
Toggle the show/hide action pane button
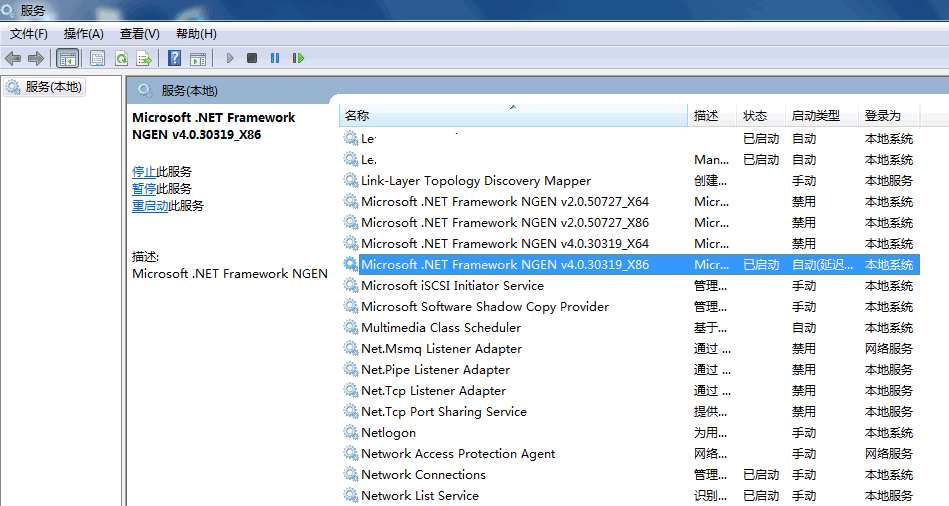pyautogui.click(x=198, y=58)
